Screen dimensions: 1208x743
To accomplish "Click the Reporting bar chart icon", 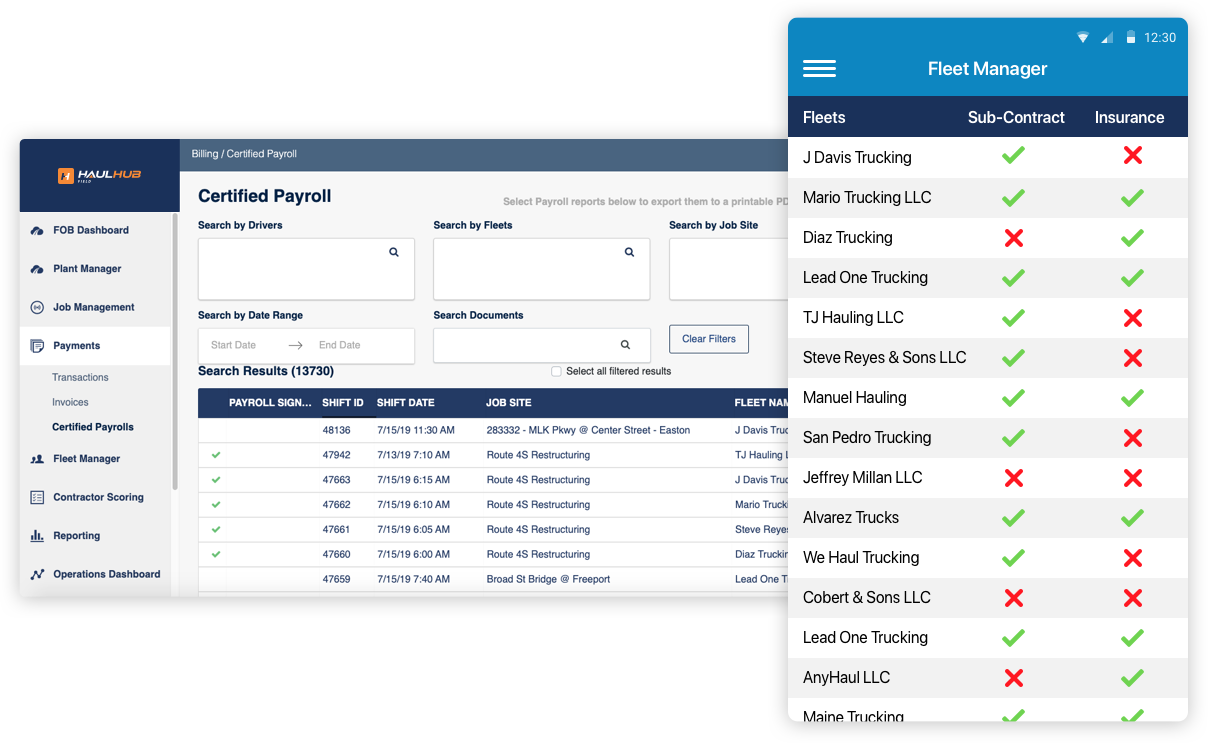I will coord(37,536).
